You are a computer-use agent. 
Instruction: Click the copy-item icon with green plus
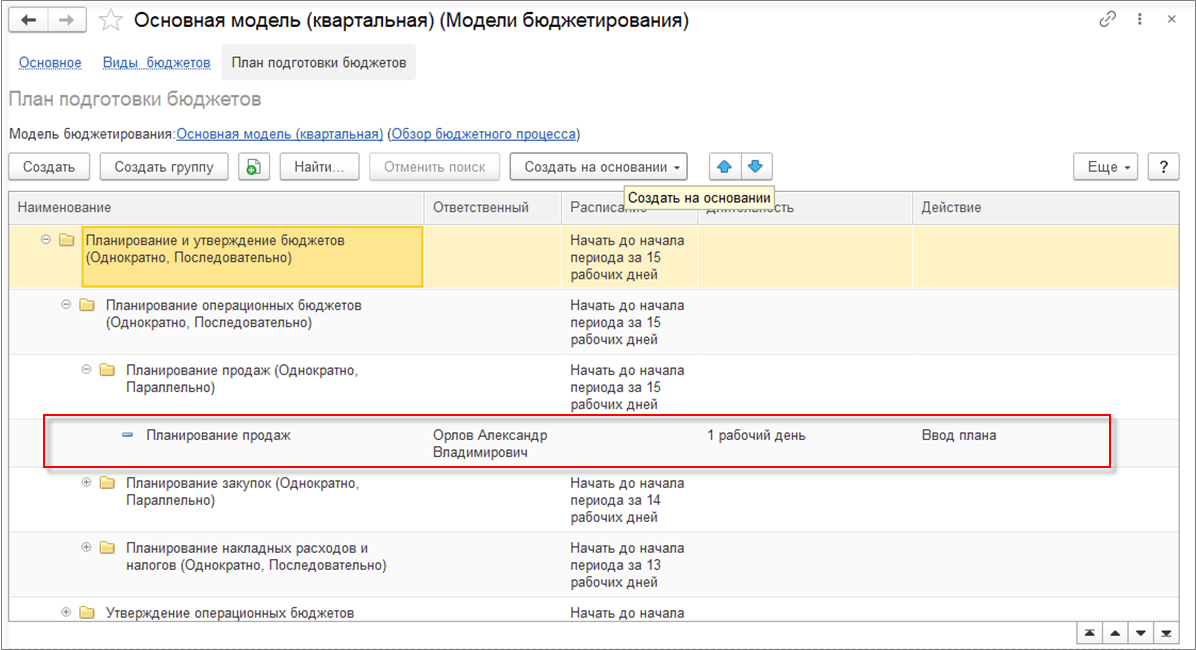pyautogui.click(x=254, y=167)
